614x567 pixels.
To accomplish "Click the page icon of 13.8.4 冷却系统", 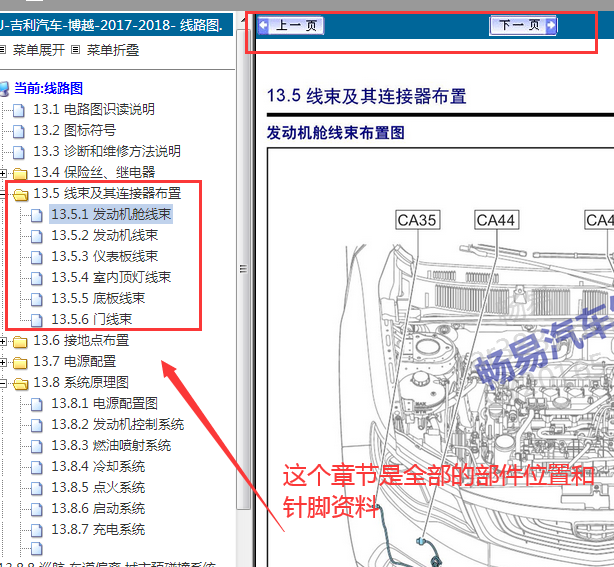I will (36, 467).
